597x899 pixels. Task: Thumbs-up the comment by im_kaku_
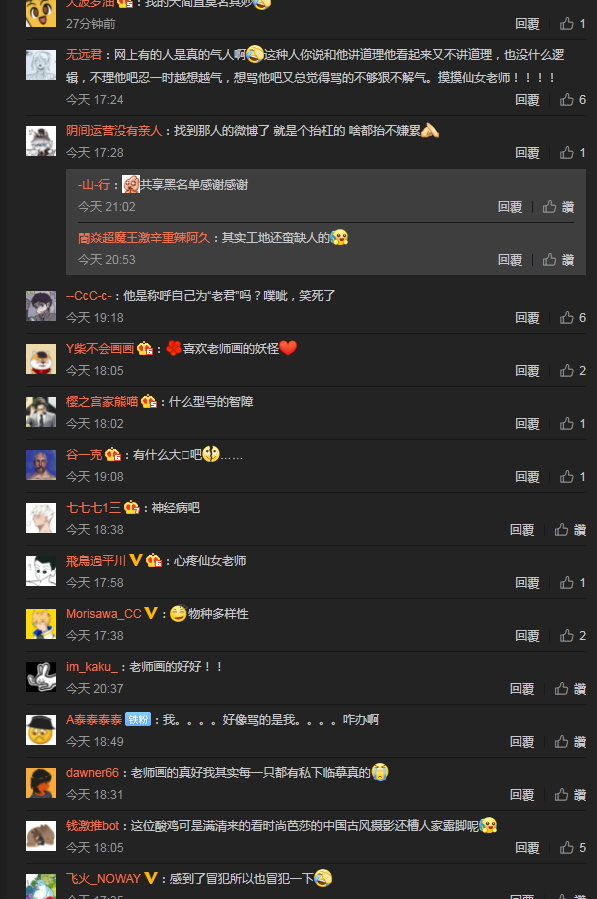[x=570, y=689]
